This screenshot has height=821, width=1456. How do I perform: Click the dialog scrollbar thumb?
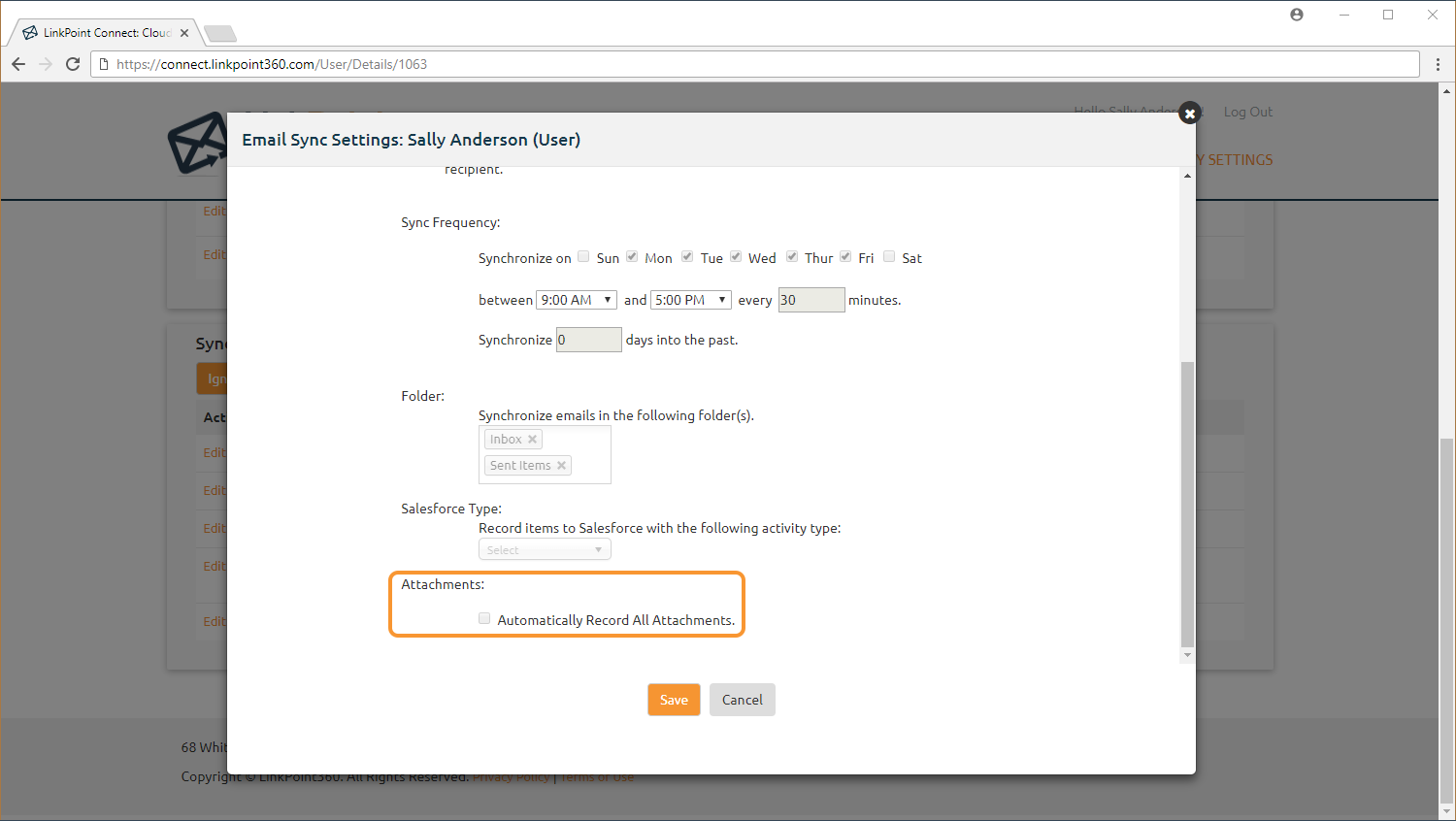pyautogui.click(x=1187, y=505)
